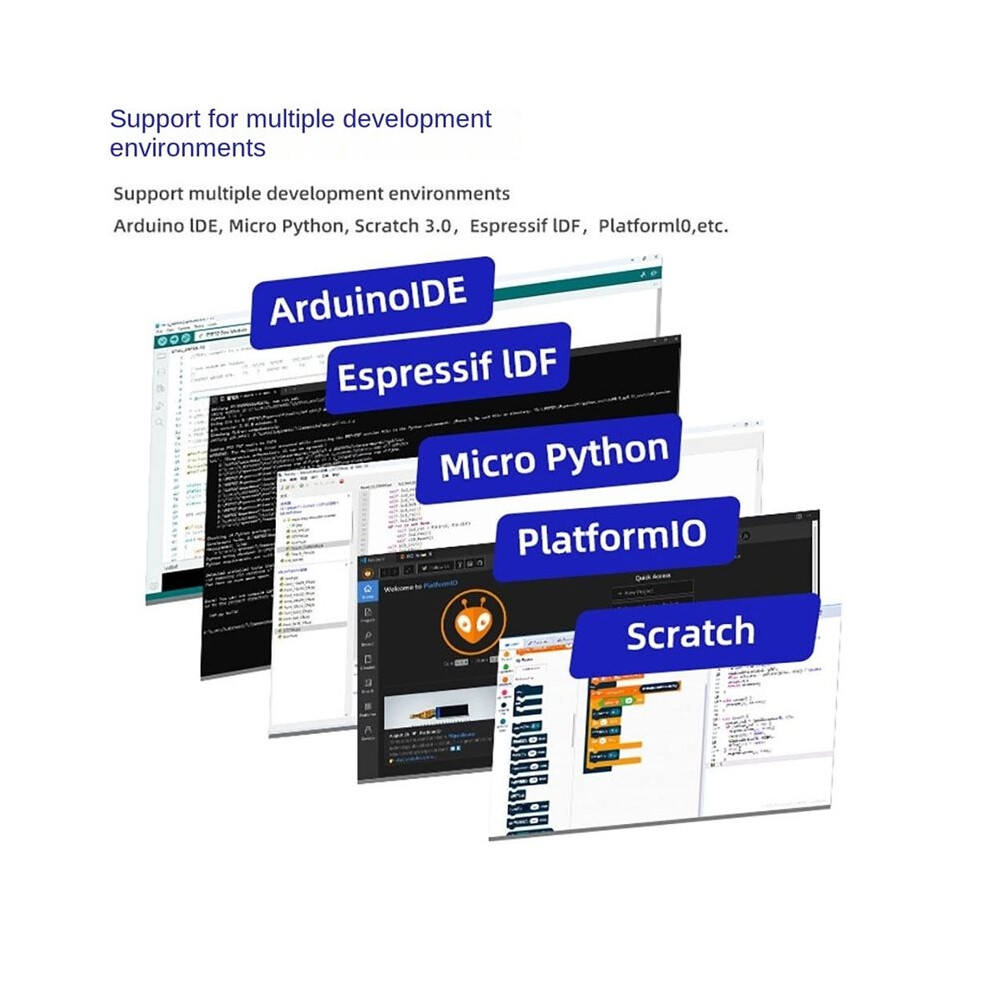The image size is (990, 990).
Task: Open Library Manager in Arduino IDE sidebar
Action: click(x=161, y=388)
